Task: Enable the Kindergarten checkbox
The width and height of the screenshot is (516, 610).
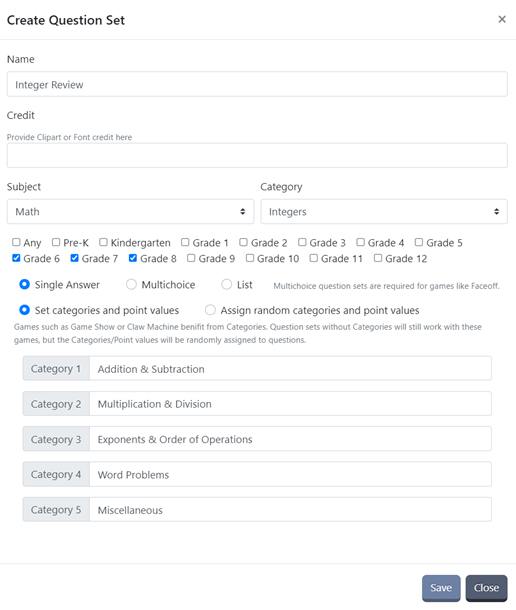Action: tap(103, 242)
